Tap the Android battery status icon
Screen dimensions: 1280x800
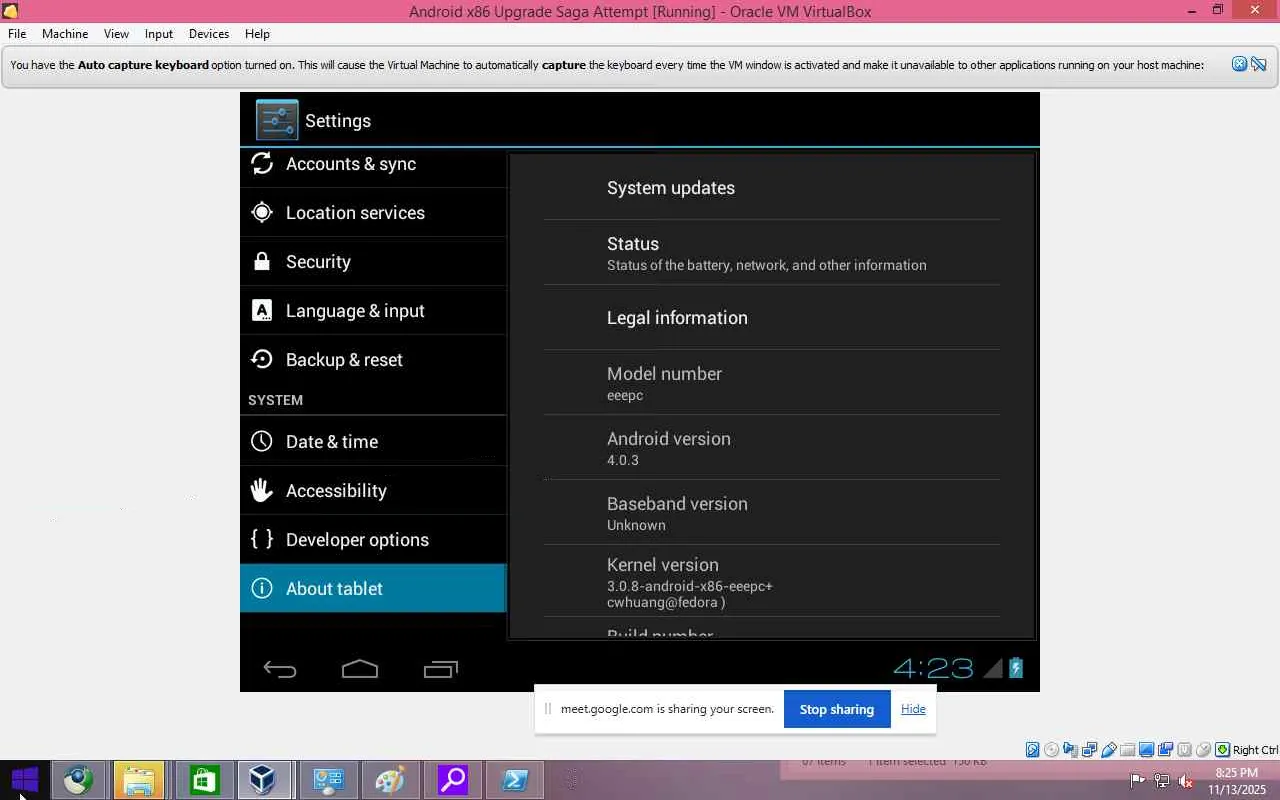point(1016,668)
